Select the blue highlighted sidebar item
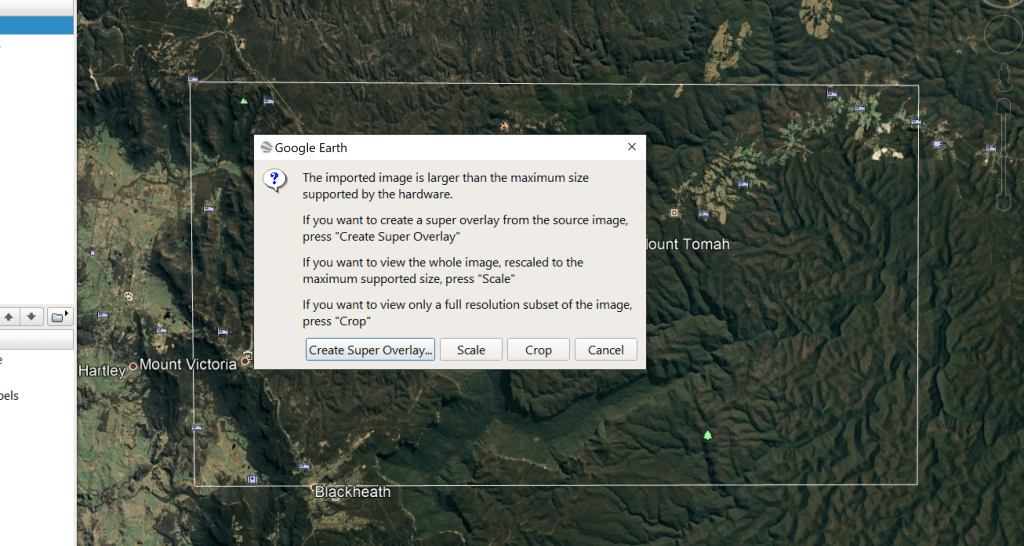Viewport: 1024px width, 546px height. tap(37, 25)
